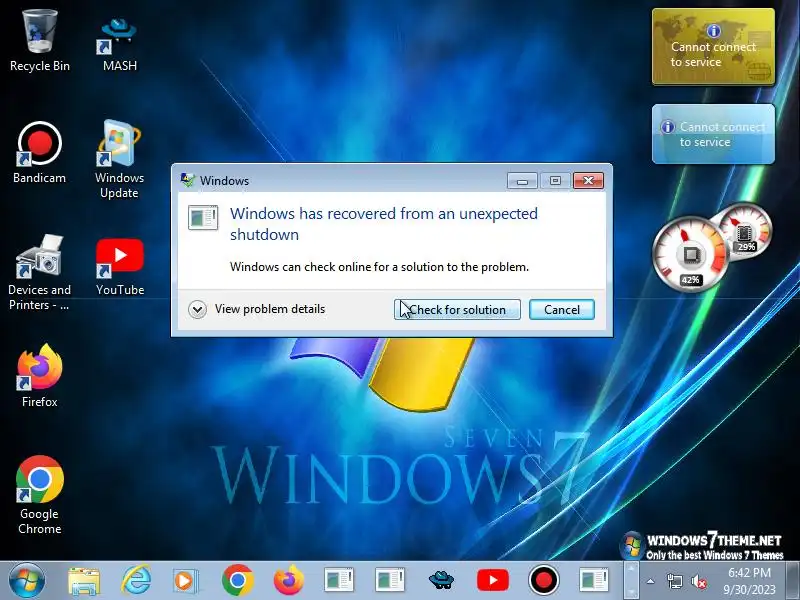Click the gold currency gadget
This screenshot has width=800, height=600.
(713, 46)
